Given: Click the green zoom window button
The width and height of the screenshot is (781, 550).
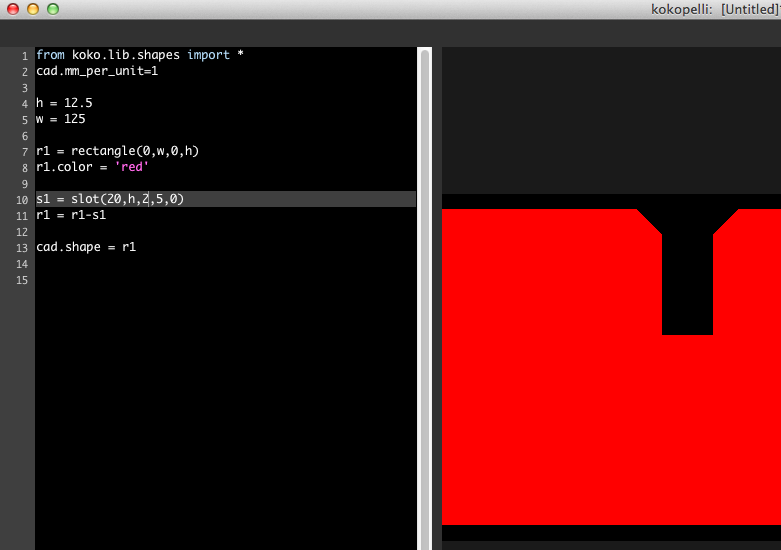Looking at the screenshot, I should 53,9.
